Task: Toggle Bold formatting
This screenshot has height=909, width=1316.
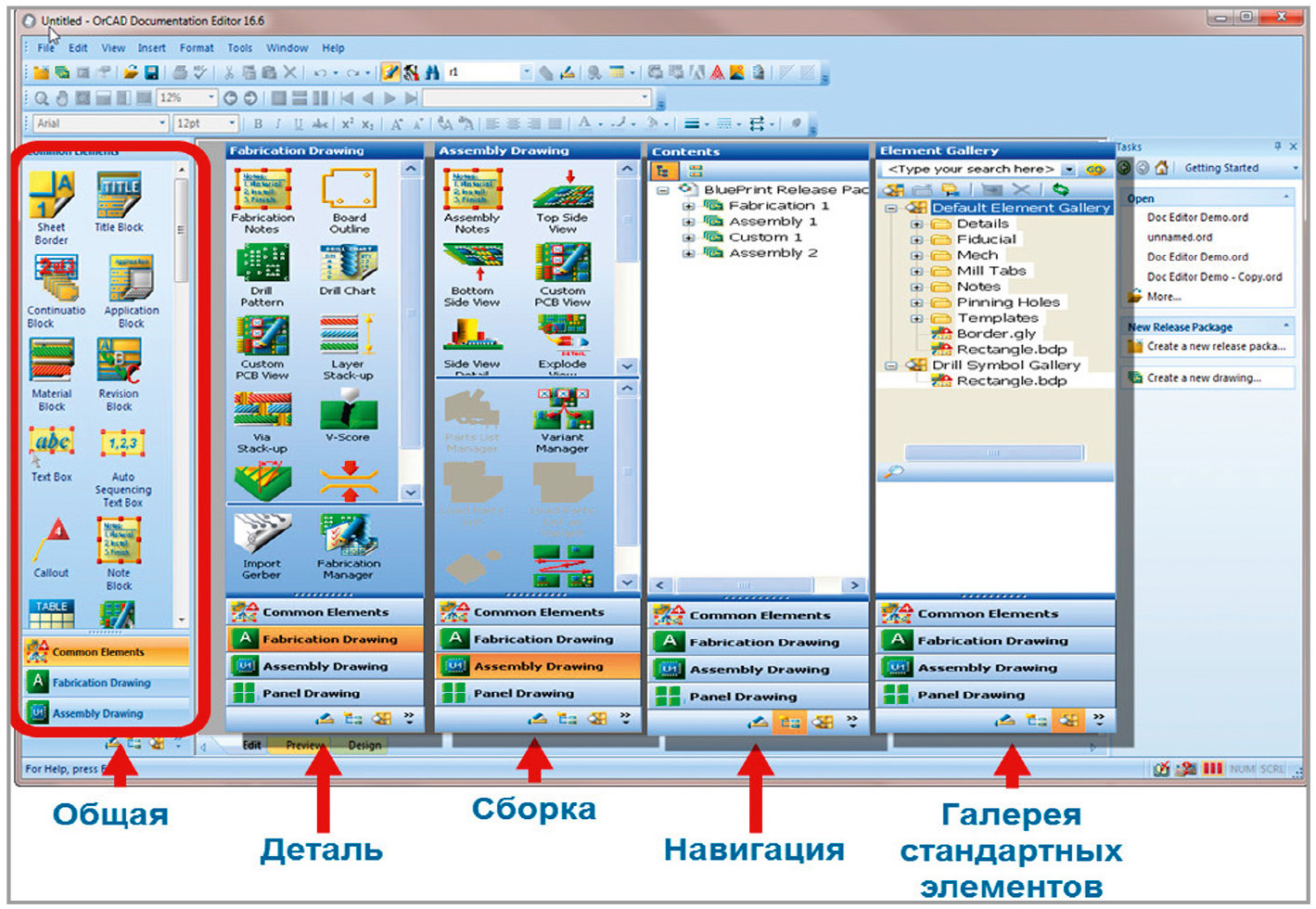Action: tap(258, 123)
